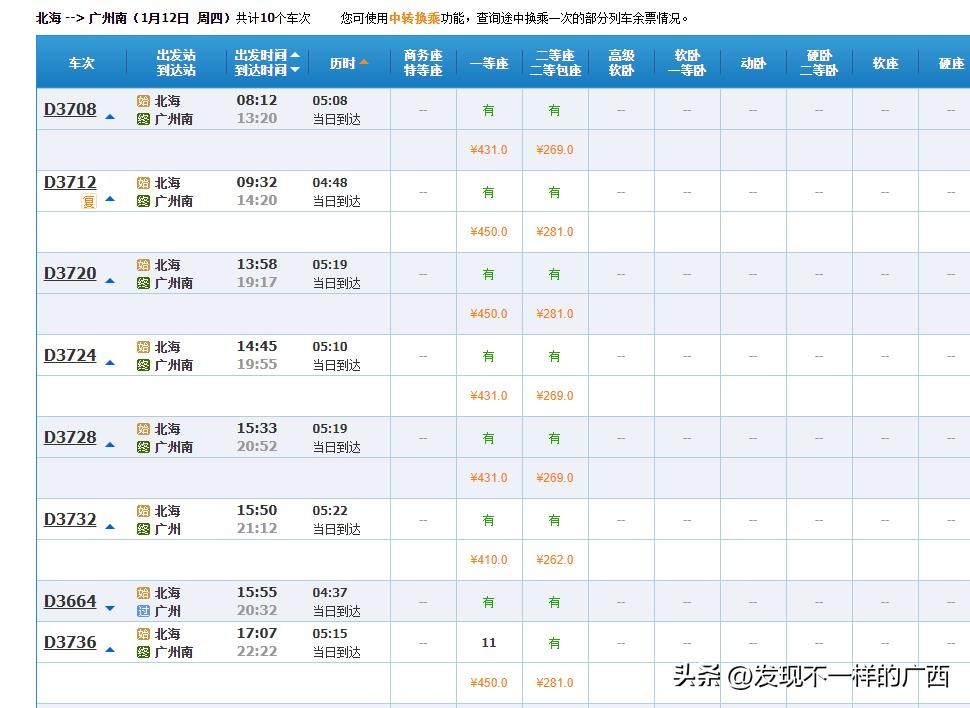The width and height of the screenshot is (970, 708).
Task: Toggle the arrow next to train D3736
Action: pos(110,650)
